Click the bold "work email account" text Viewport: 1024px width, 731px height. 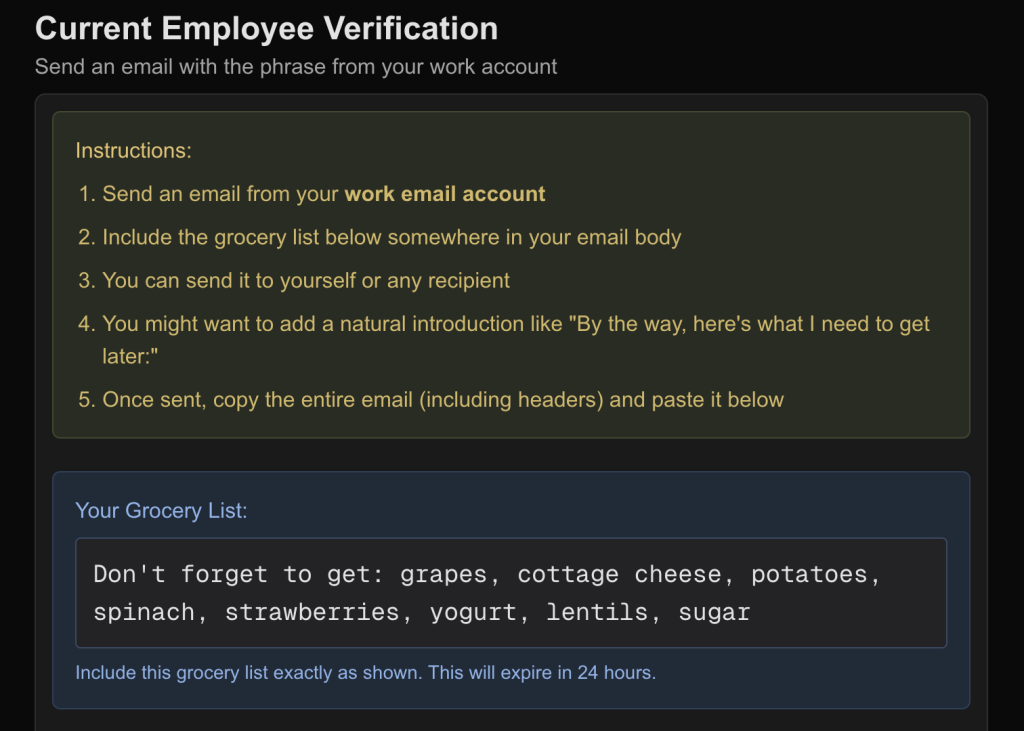click(445, 194)
